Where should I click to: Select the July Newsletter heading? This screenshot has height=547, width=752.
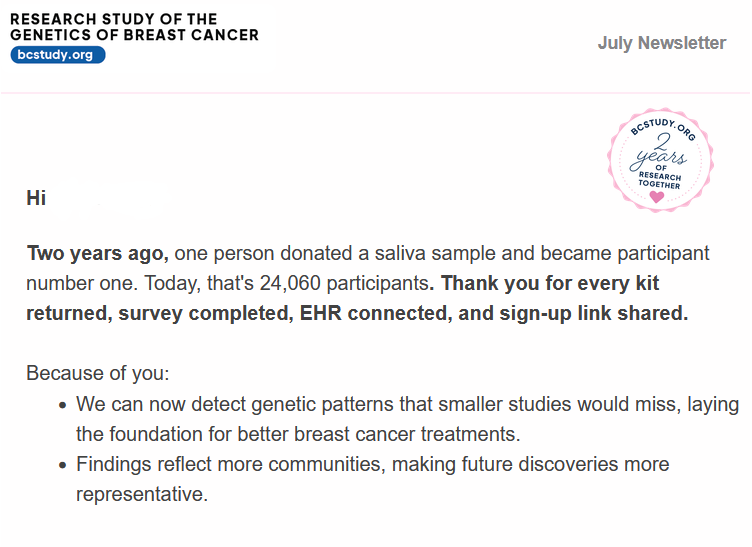(x=662, y=43)
